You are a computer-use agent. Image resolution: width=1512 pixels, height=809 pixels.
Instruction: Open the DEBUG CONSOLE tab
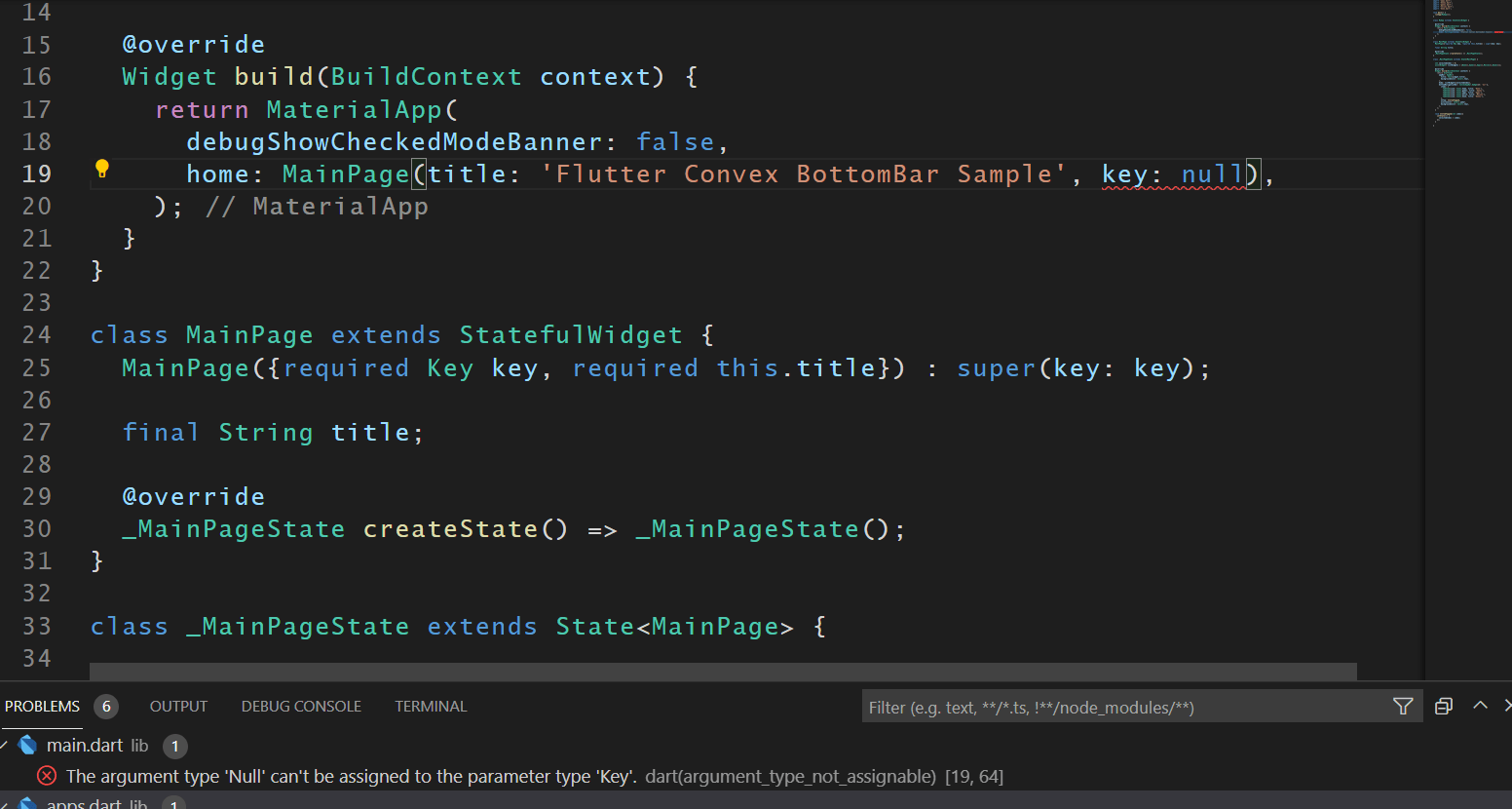(x=300, y=706)
